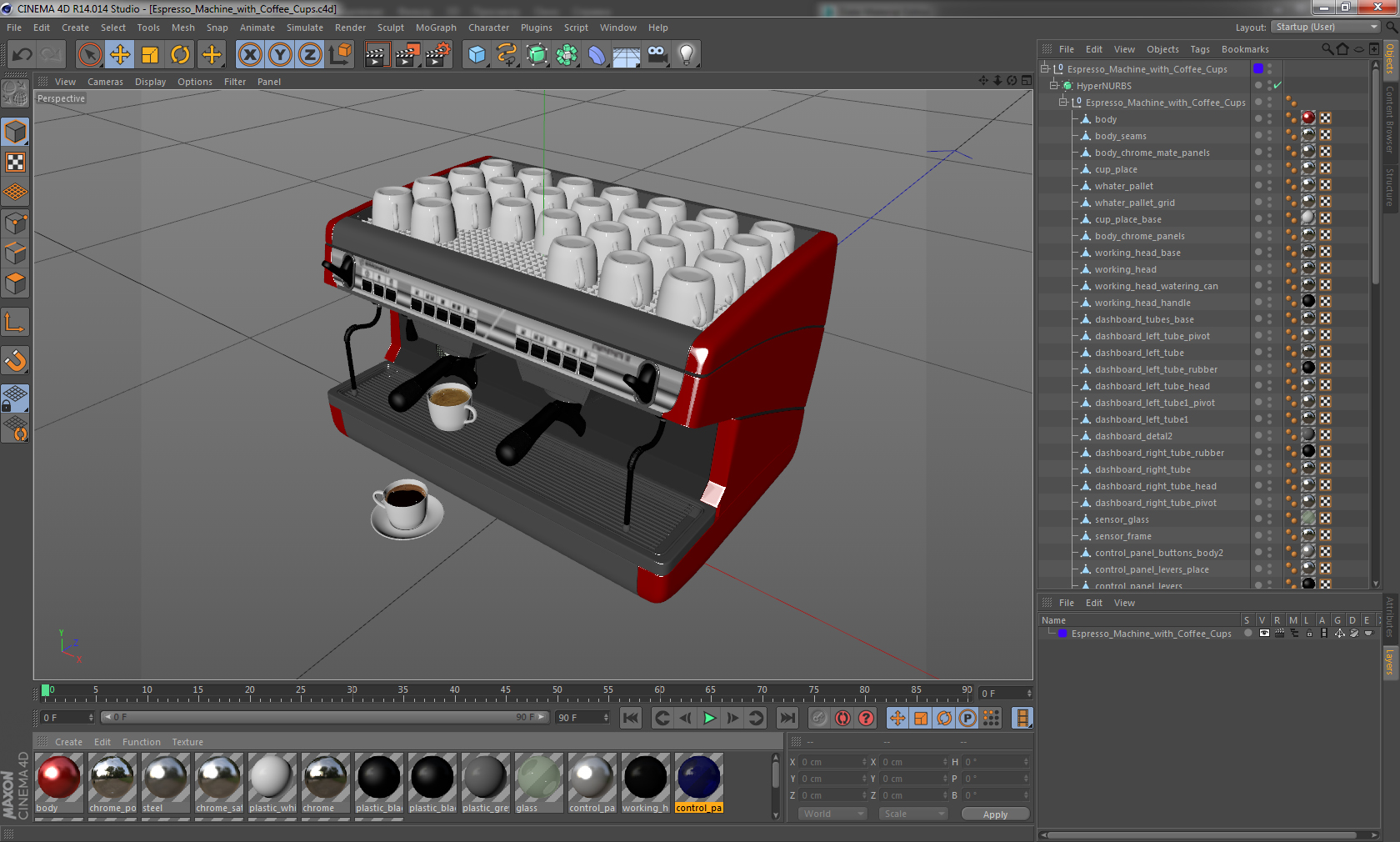The image size is (1400, 842).
Task: Toggle layer view icon for Espresso layer
Action: tap(1264, 634)
